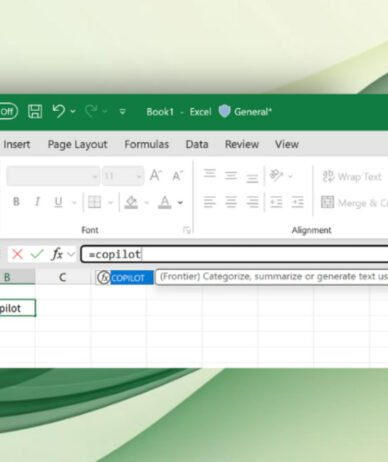Screen dimensions: 388x462
Task: Open the Font settings dialog launcher
Action: 187,230
